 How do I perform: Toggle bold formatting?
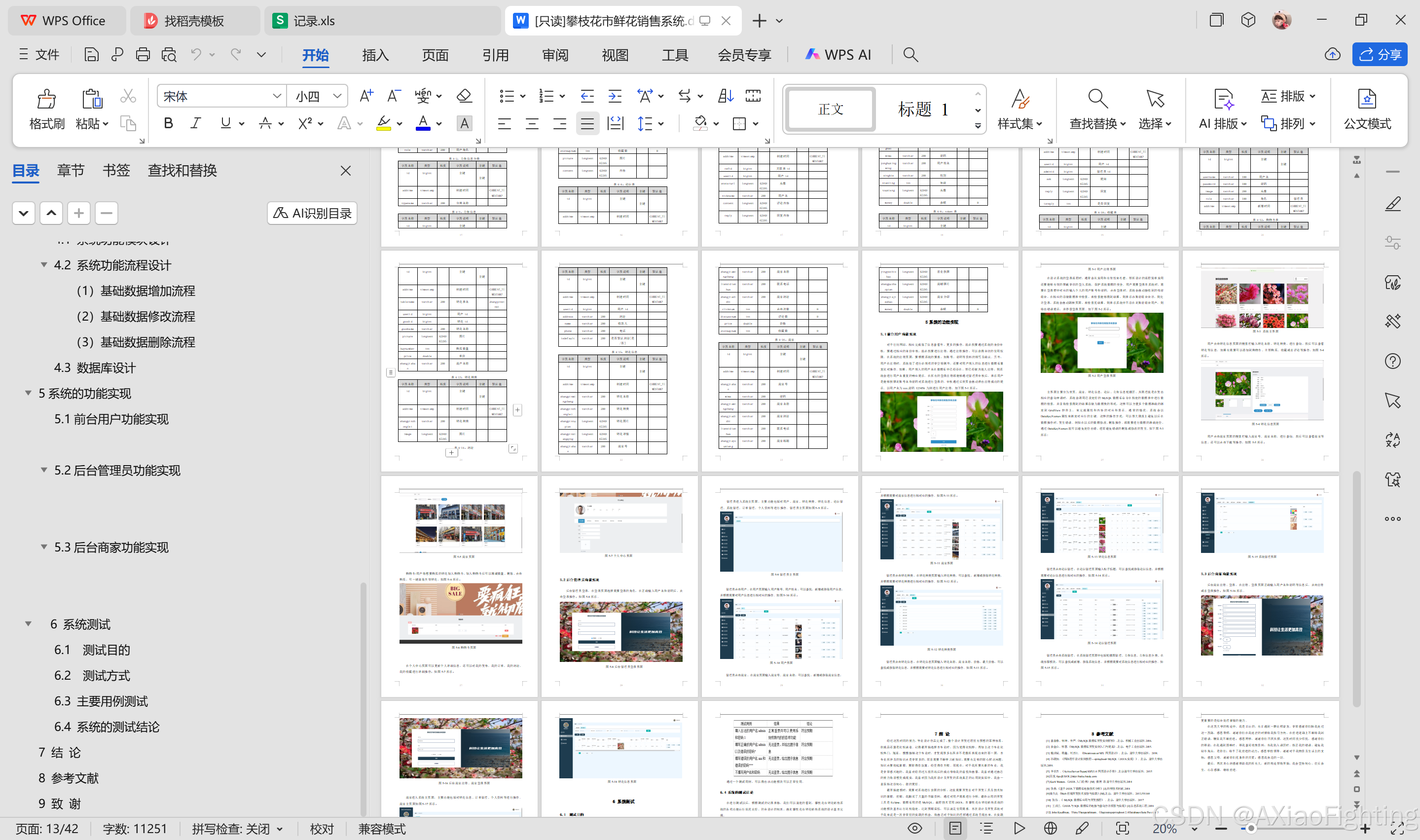point(168,123)
